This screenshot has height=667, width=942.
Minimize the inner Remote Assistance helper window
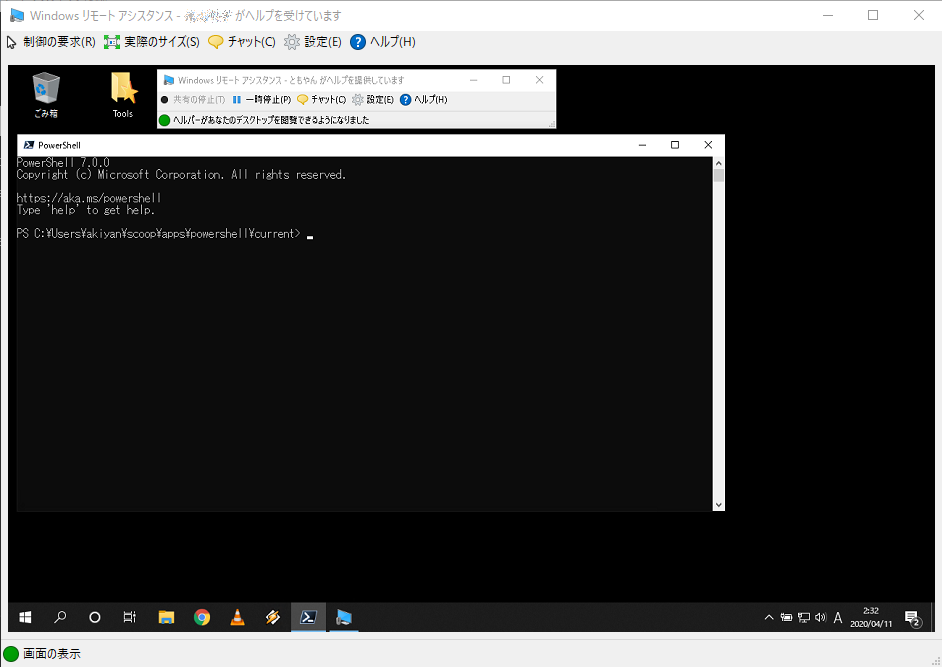[473, 80]
